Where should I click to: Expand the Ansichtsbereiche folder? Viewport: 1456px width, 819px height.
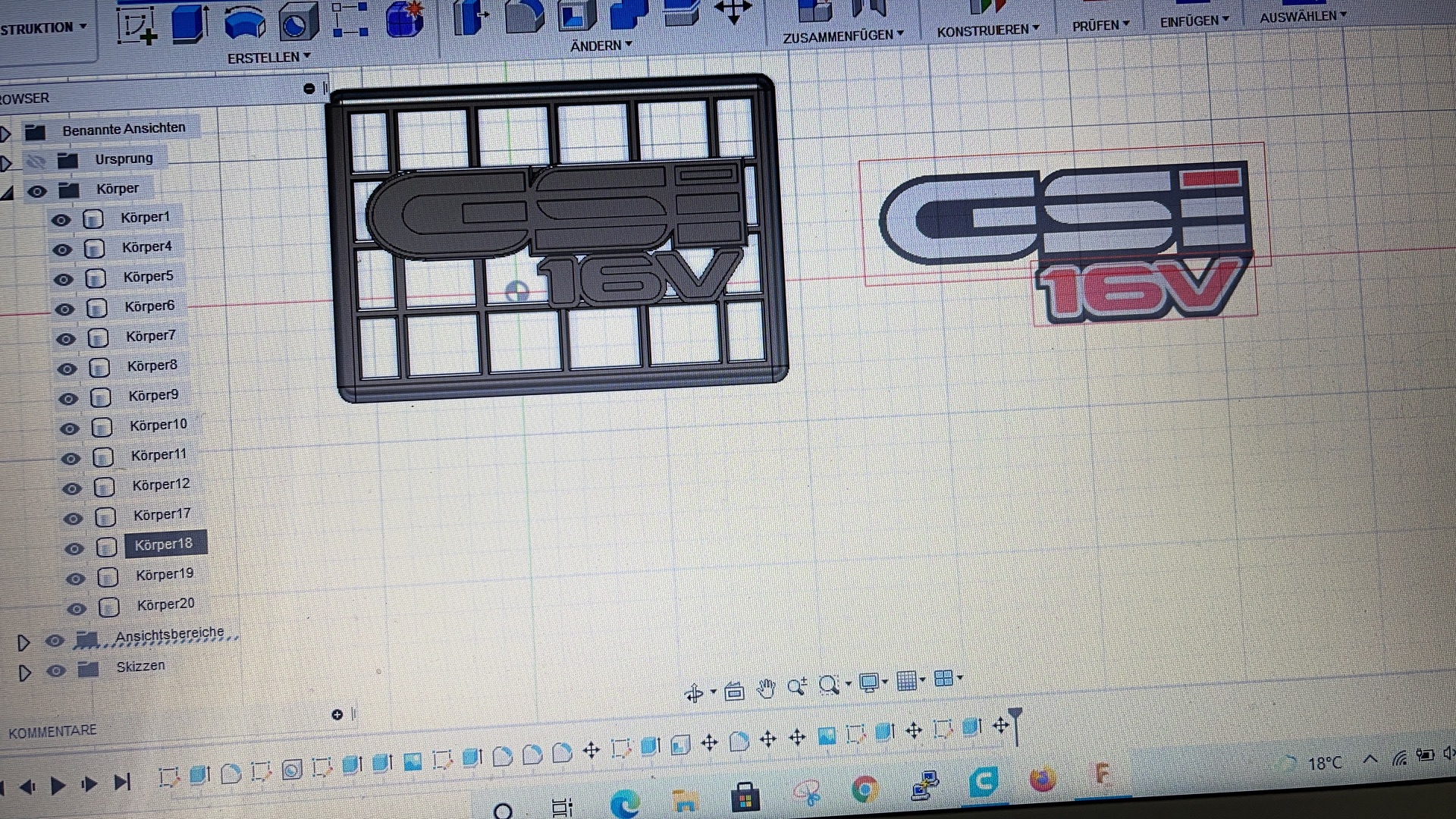24,643
